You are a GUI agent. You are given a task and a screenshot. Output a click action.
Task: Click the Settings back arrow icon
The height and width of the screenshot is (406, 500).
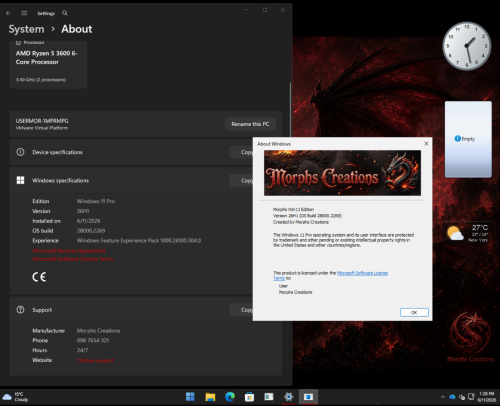click(8, 13)
